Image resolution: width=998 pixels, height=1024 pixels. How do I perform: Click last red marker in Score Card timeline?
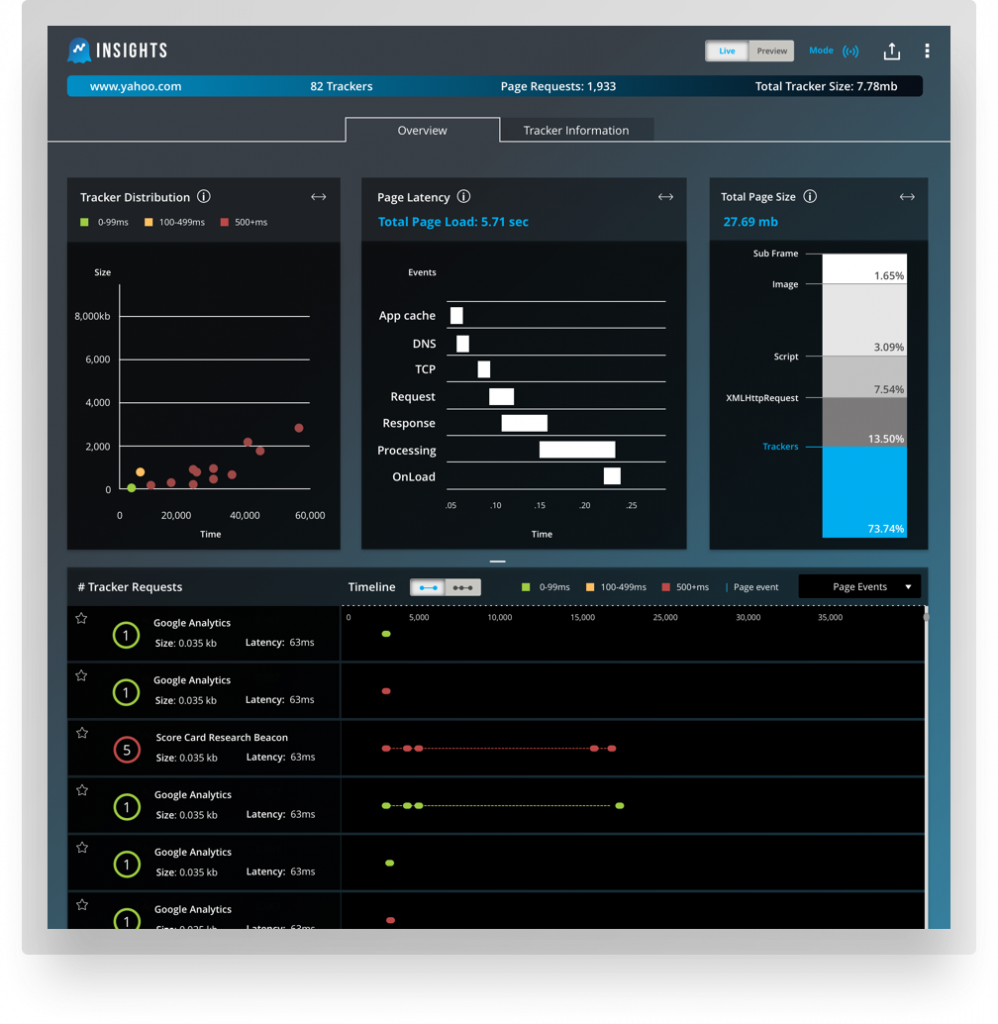tap(612, 748)
